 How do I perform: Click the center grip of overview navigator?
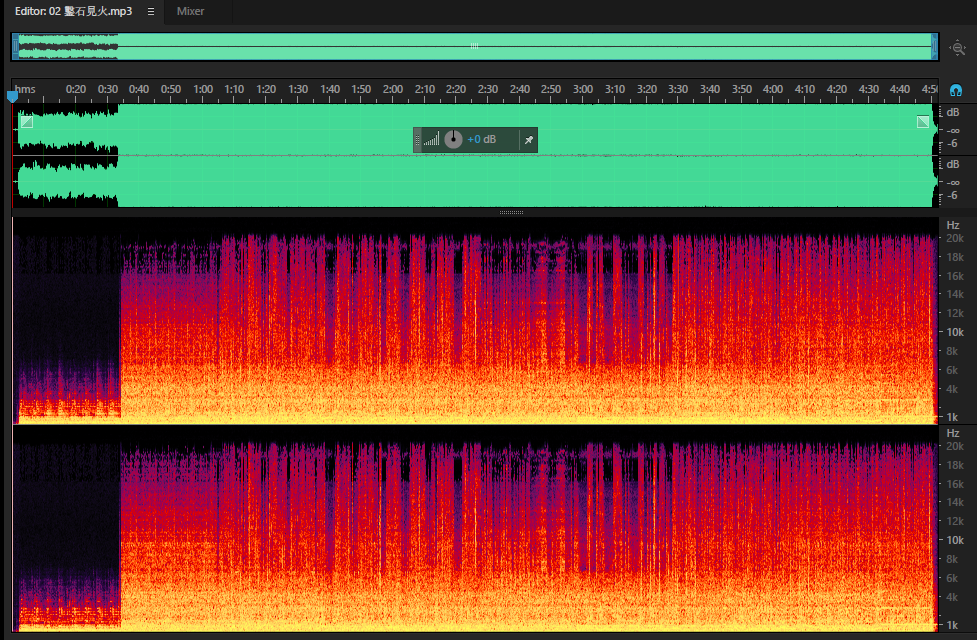474,46
